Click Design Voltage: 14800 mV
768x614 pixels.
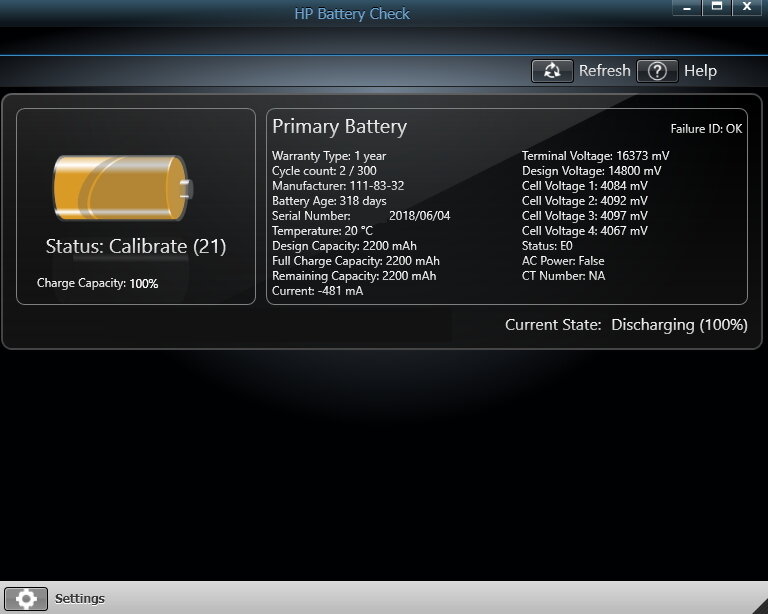tap(592, 171)
